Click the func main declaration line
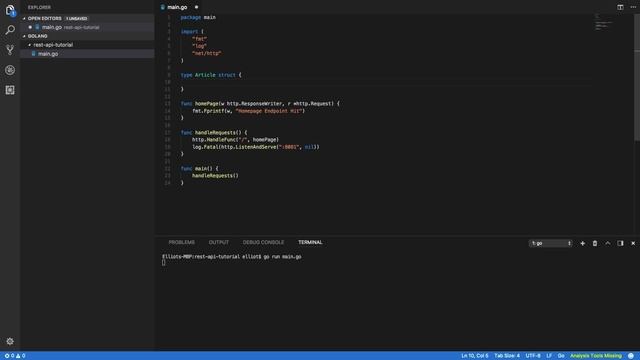This screenshot has width=640, height=360. [x=200, y=169]
